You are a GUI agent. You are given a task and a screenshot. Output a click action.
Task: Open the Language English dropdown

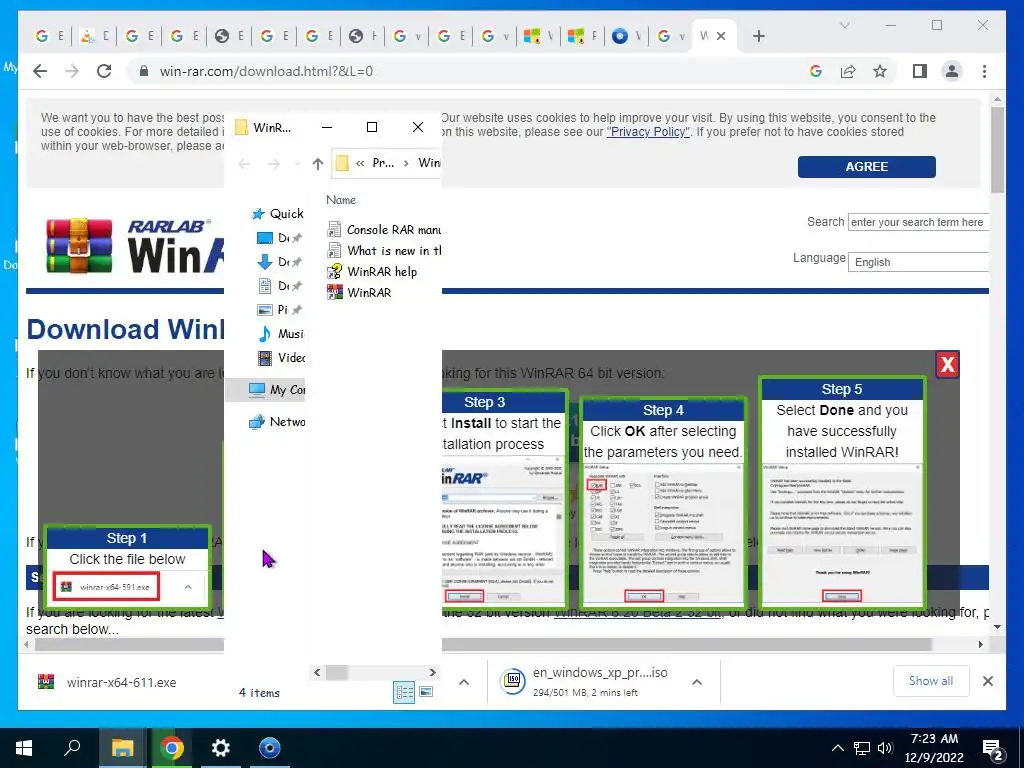(x=918, y=262)
